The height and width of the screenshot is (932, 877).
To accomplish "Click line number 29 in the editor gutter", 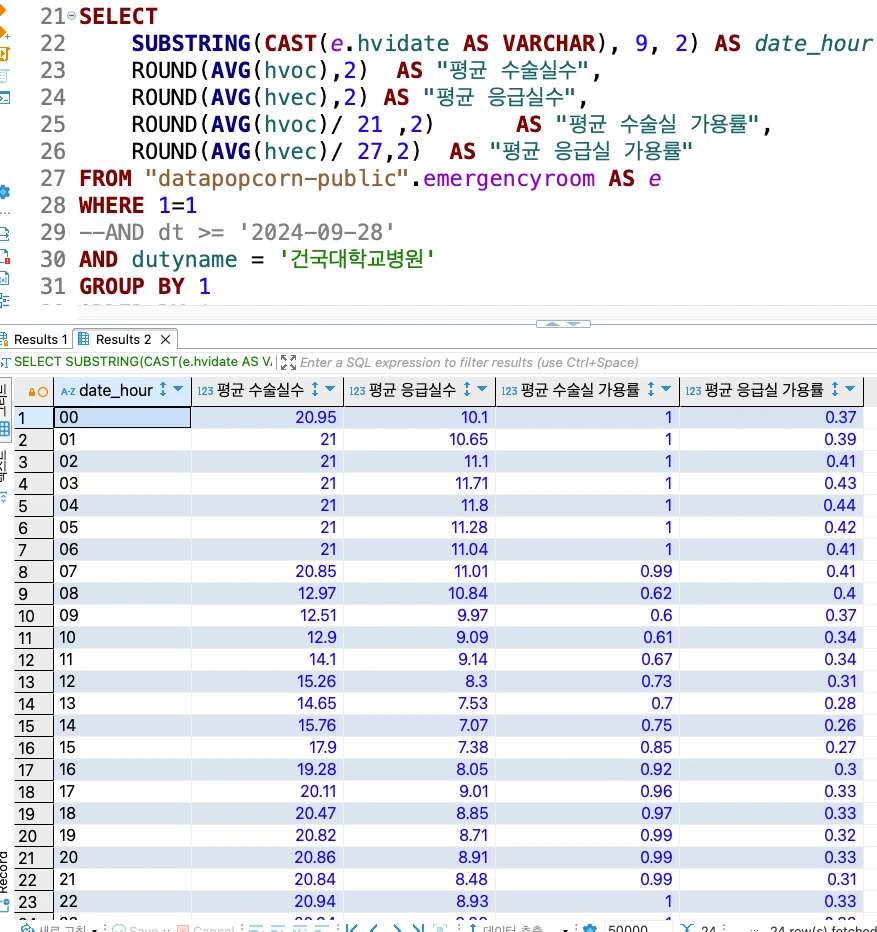I will tap(53, 232).
